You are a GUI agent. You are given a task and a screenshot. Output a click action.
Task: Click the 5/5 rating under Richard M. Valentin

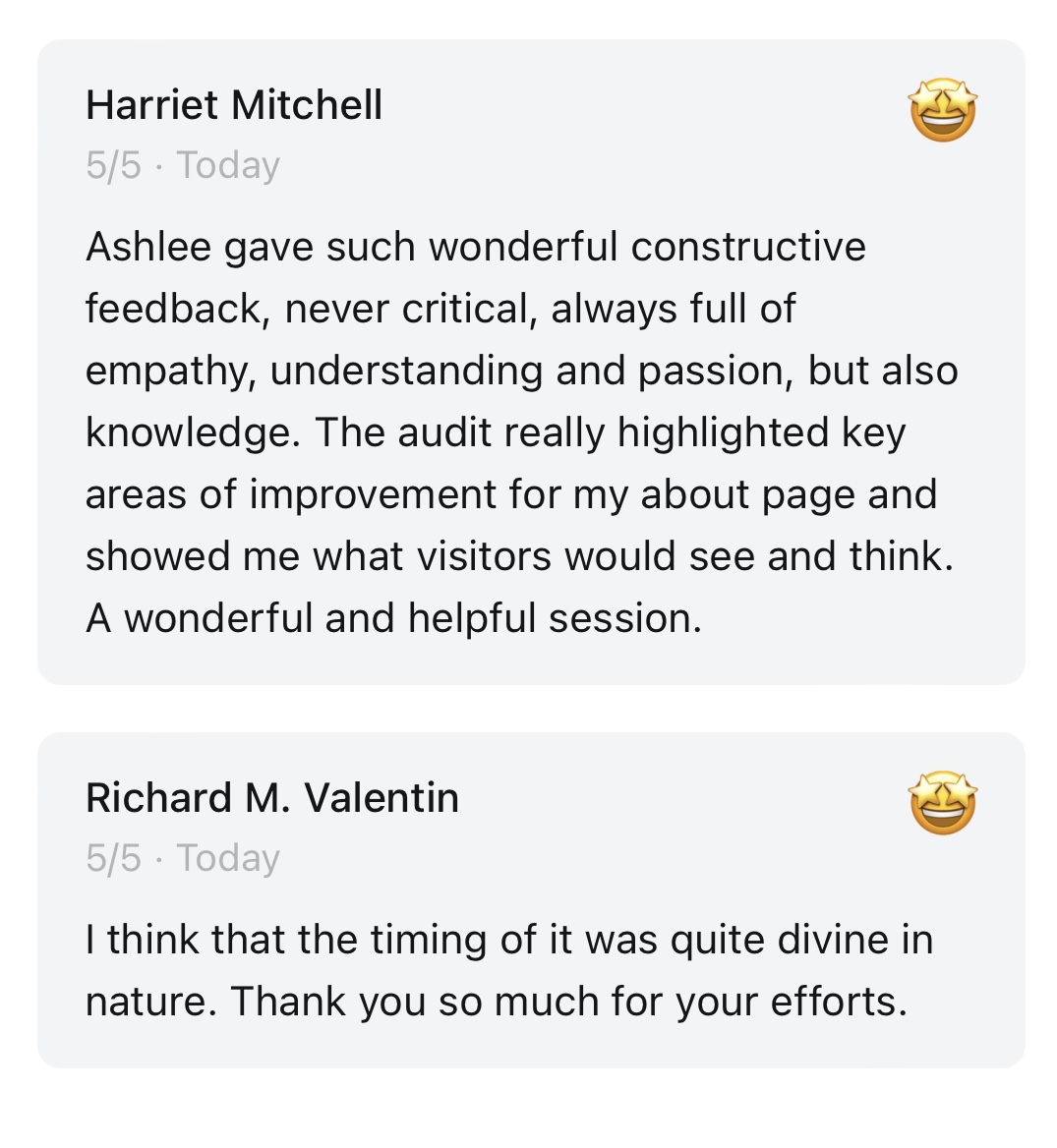click(x=113, y=857)
